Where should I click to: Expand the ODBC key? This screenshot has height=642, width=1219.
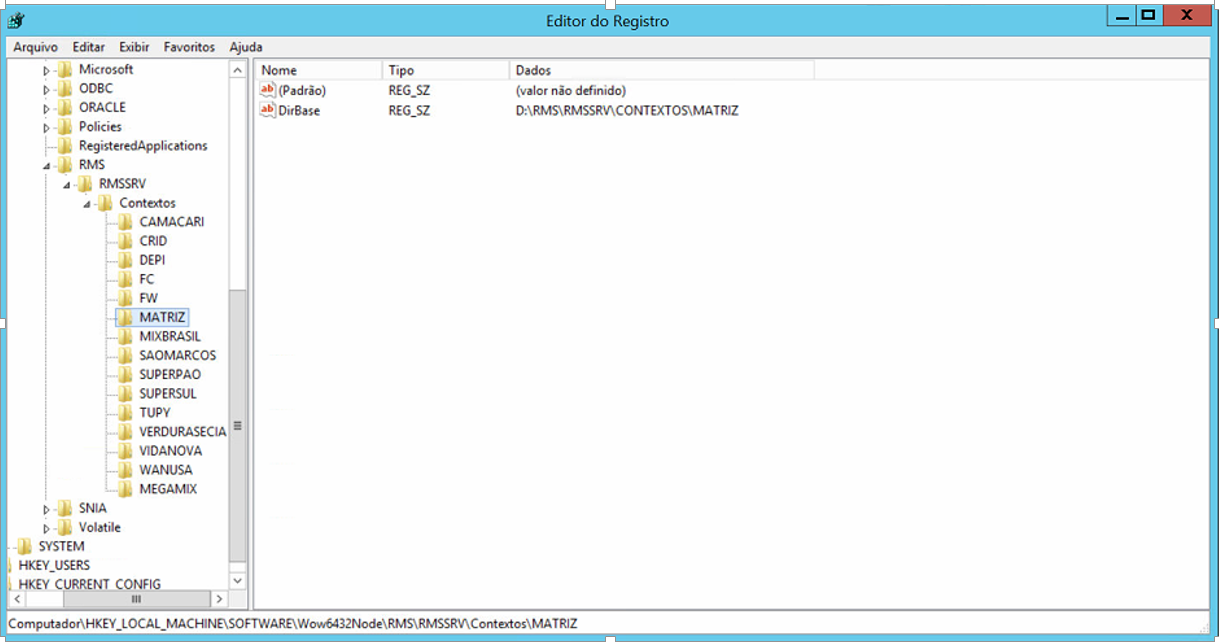click(46, 89)
